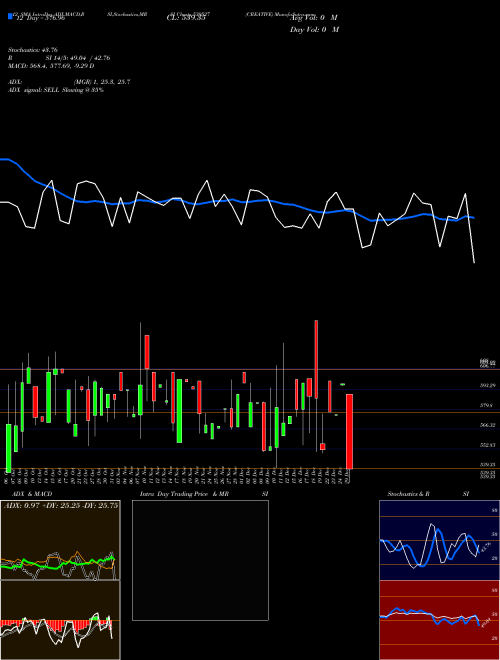The height and width of the screenshot is (660, 500).
Task: Select the '(MGR) 1, 25.3, 25.7' ADX values
Action: coord(101,82)
